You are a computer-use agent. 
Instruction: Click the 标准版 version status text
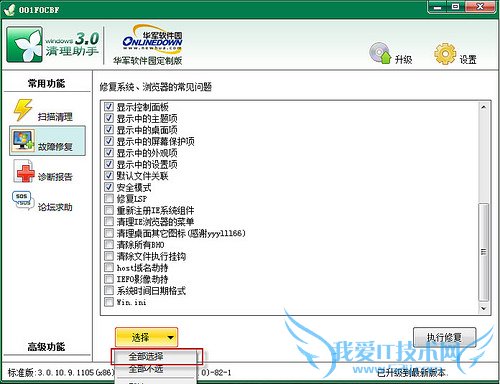click(x=61, y=372)
